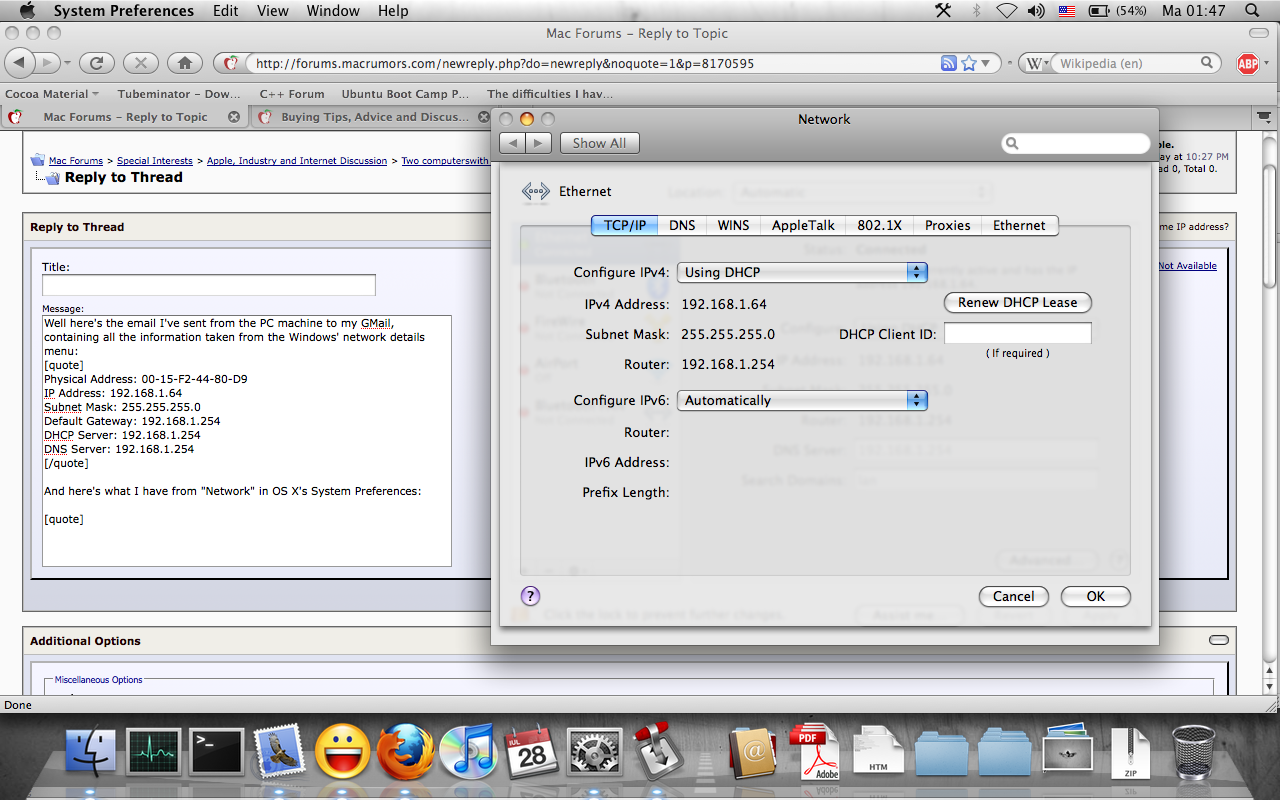This screenshot has height=800, width=1280.
Task: Open the Apple menu
Action: [x=27, y=11]
